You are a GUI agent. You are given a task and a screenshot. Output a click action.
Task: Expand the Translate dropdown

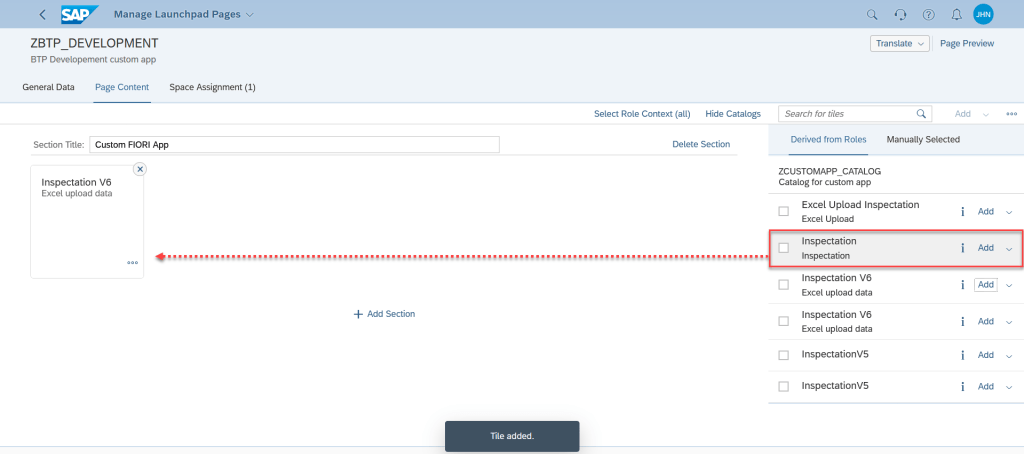tap(900, 43)
